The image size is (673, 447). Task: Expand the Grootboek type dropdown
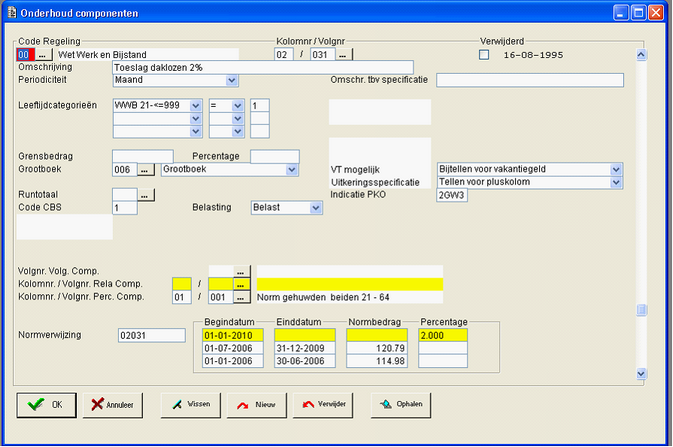click(292, 170)
